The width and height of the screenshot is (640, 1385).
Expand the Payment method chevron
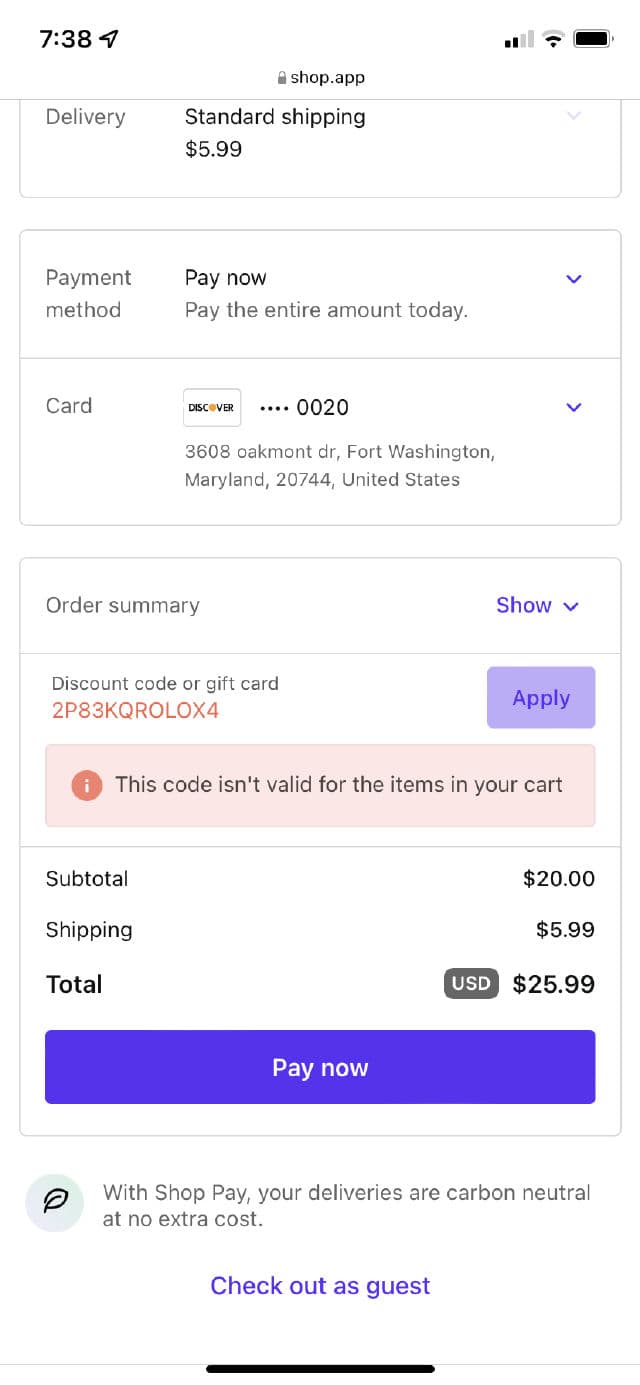(574, 279)
